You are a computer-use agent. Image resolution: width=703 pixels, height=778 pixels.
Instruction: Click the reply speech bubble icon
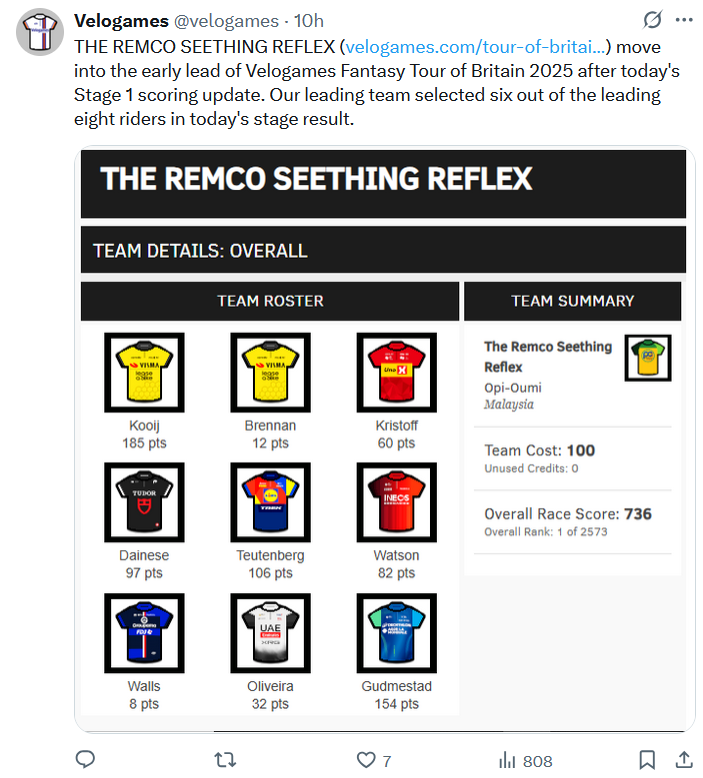point(86,760)
